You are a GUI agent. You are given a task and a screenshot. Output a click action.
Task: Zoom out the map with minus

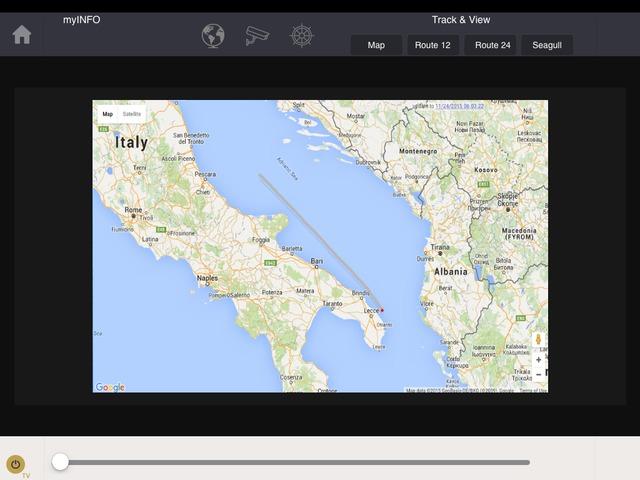[539, 375]
